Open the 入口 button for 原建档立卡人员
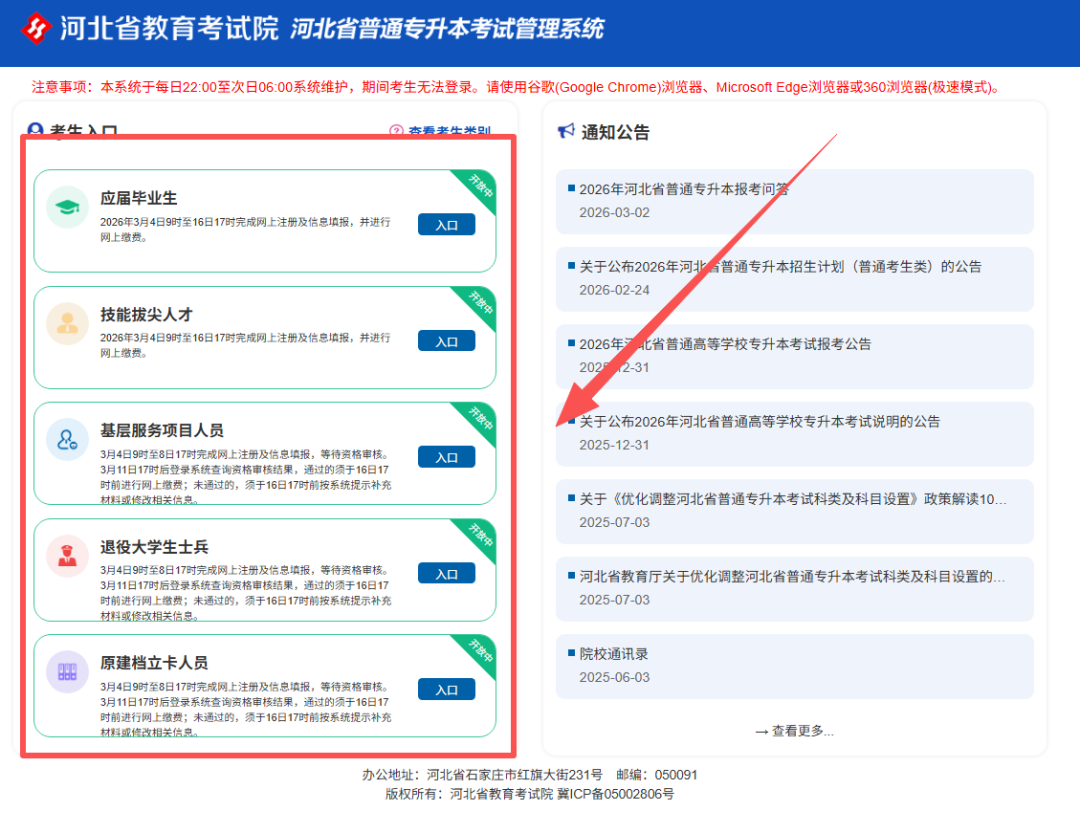Image resolution: width=1080 pixels, height=833 pixels. (x=446, y=689)
